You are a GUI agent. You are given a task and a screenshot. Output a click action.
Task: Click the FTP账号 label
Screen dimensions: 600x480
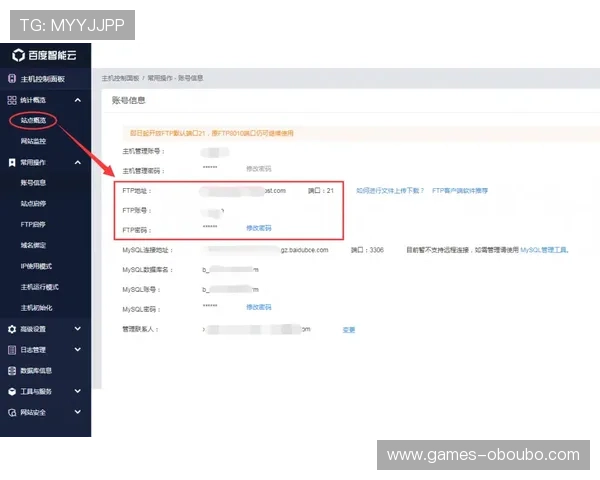click(137, 211)
